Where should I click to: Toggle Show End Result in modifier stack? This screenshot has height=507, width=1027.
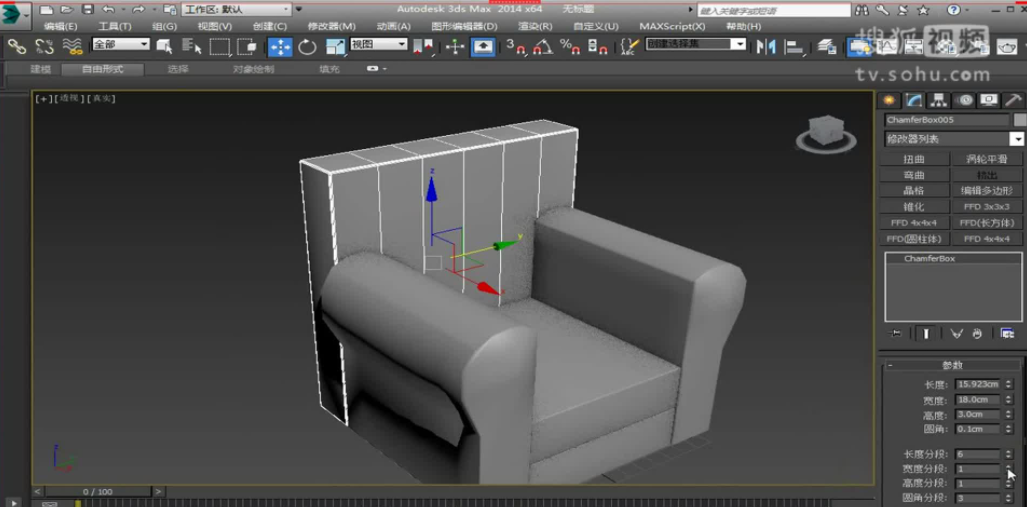tap(925, 333)
